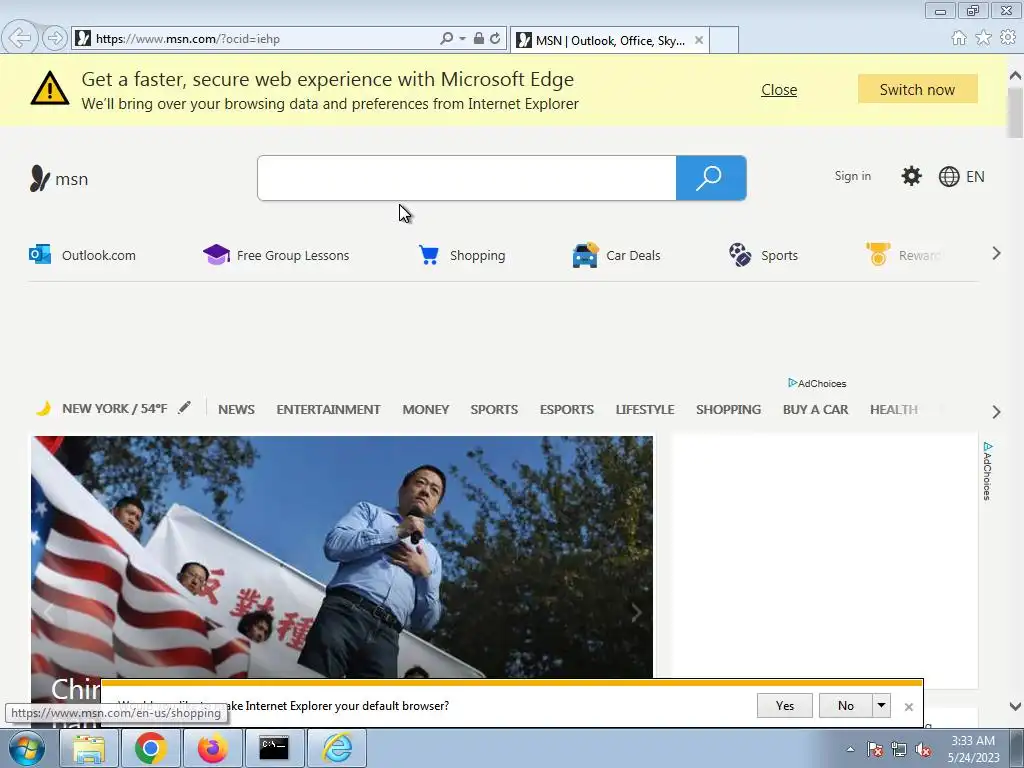The width and height of the screenshot is (1024, 768).
Task: Click the search magnifier in address bar
Action: 447,39
